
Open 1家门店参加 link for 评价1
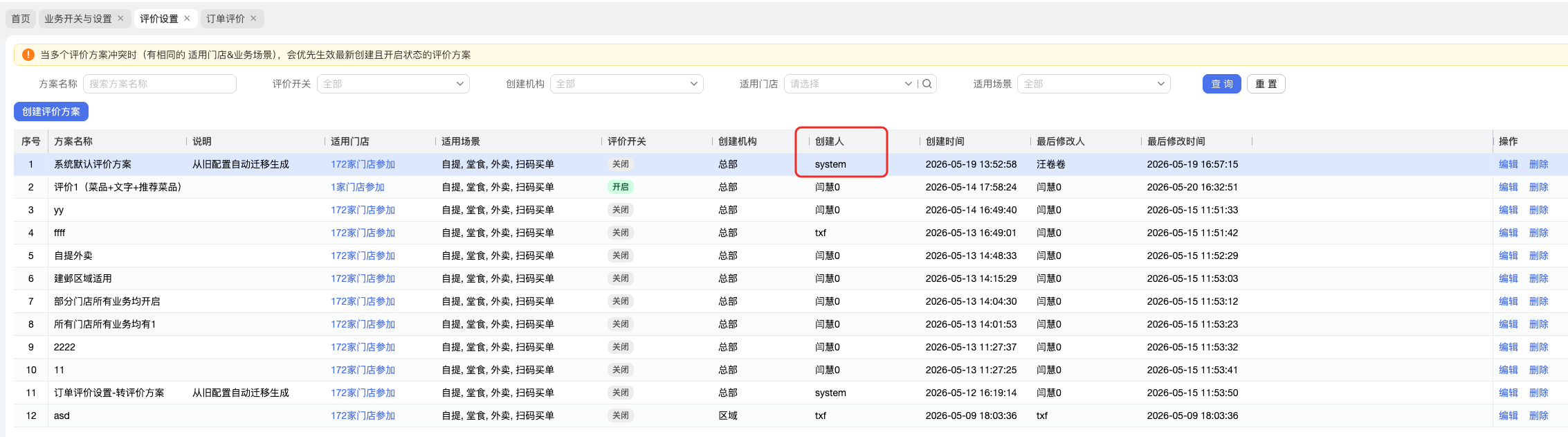pyautogui.click(x=357, y=187)
